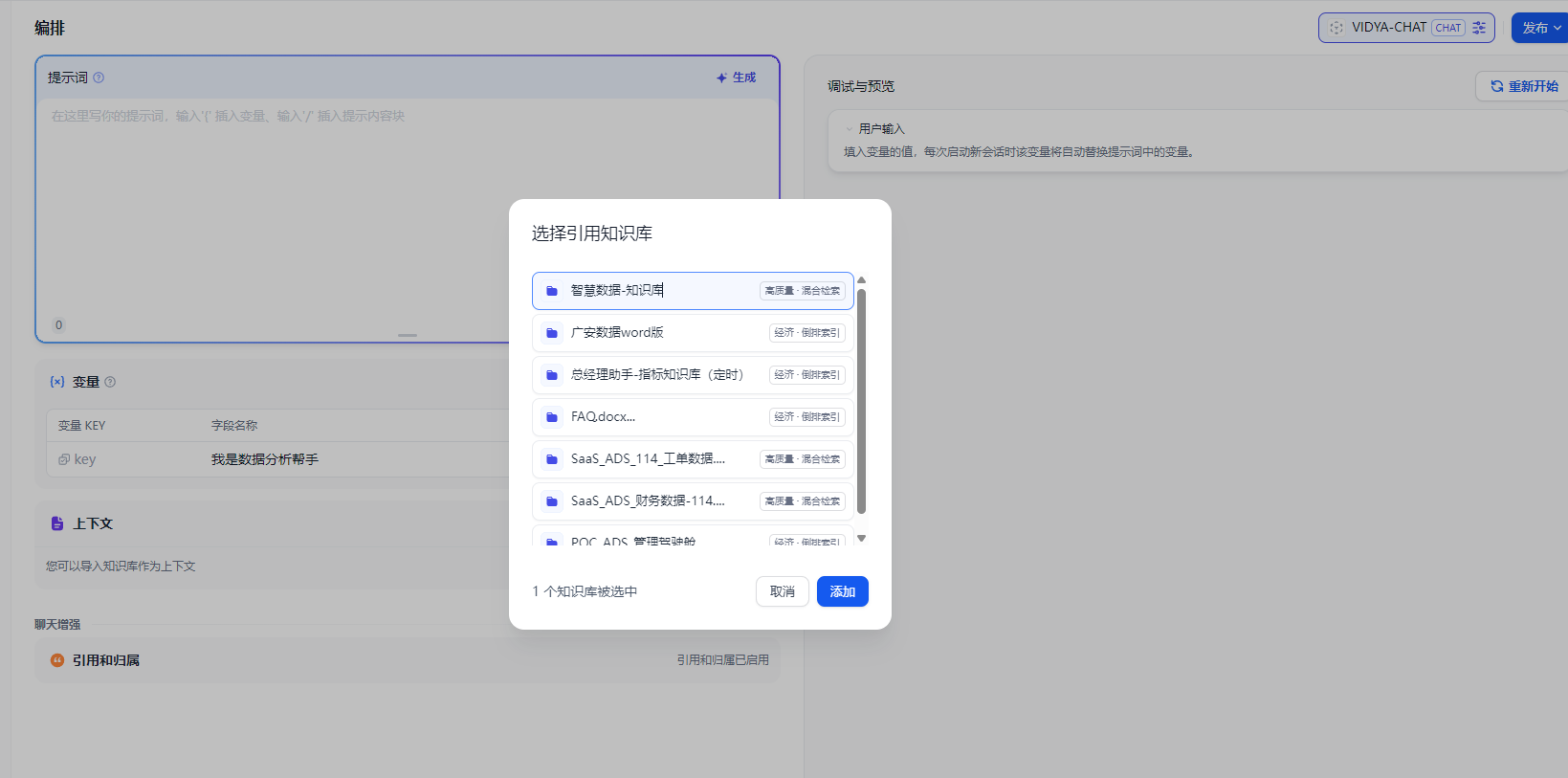This screenshot has width=1568, height=778.
Task: Click the folder icon beside SaaS_ADS_财务数据-114
Action: tap(552, 501)
